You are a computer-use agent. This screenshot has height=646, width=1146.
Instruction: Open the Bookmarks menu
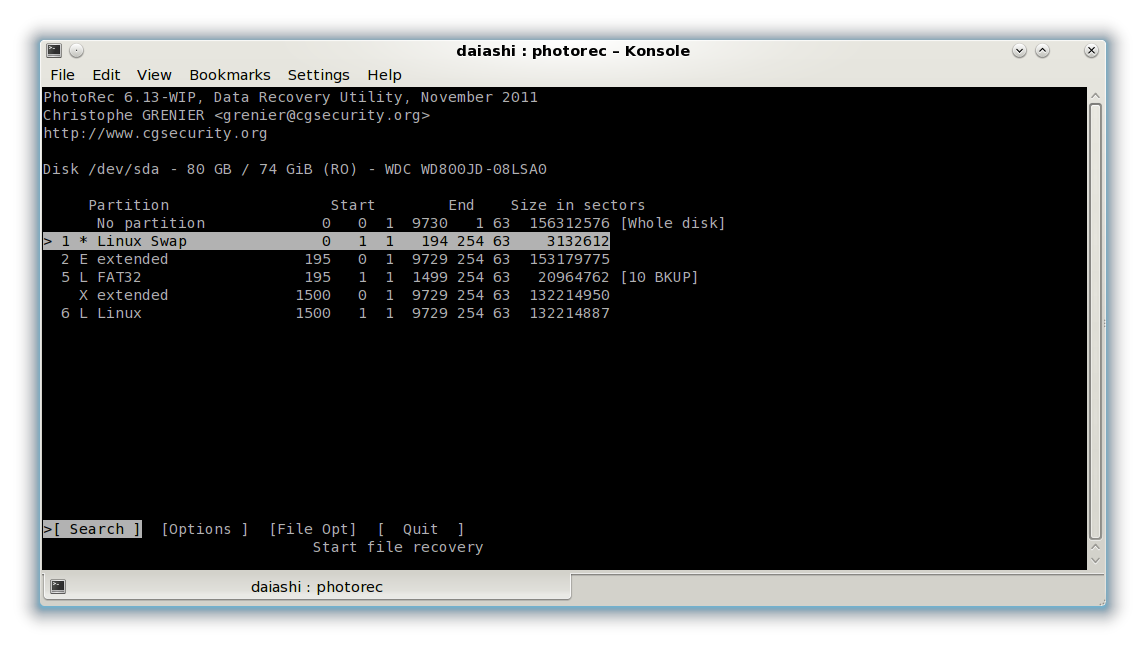229,75
